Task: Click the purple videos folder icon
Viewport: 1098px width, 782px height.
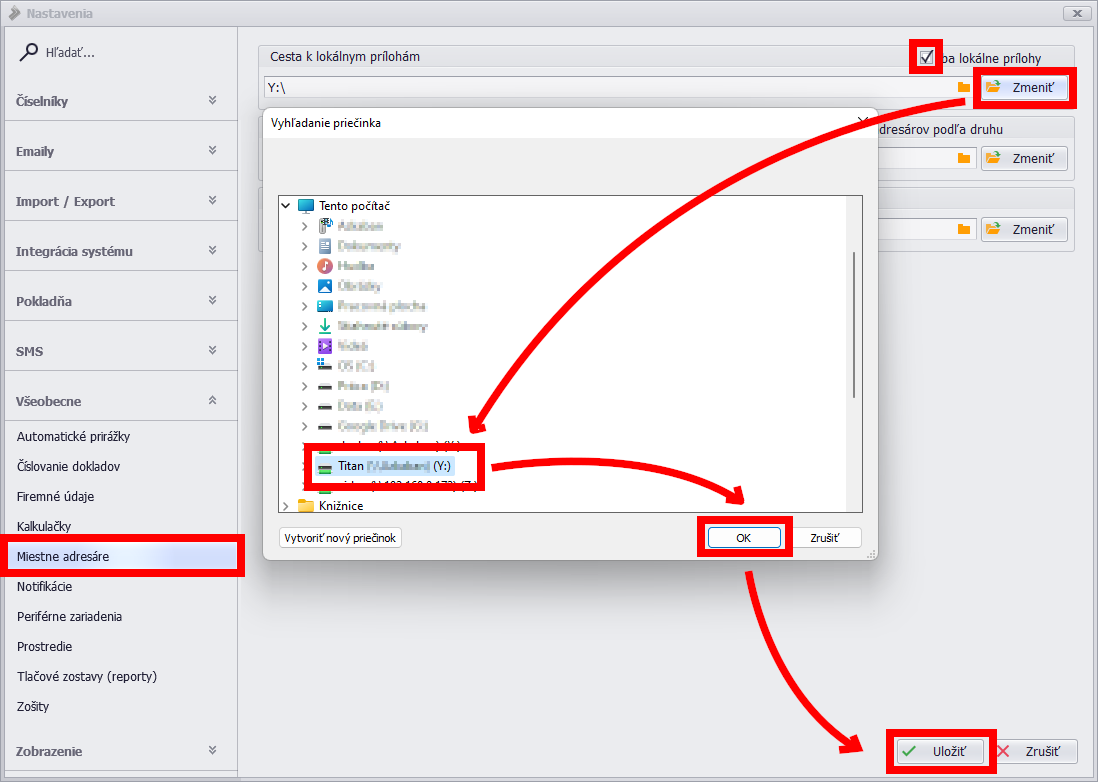Action: [x=324, y=346]
